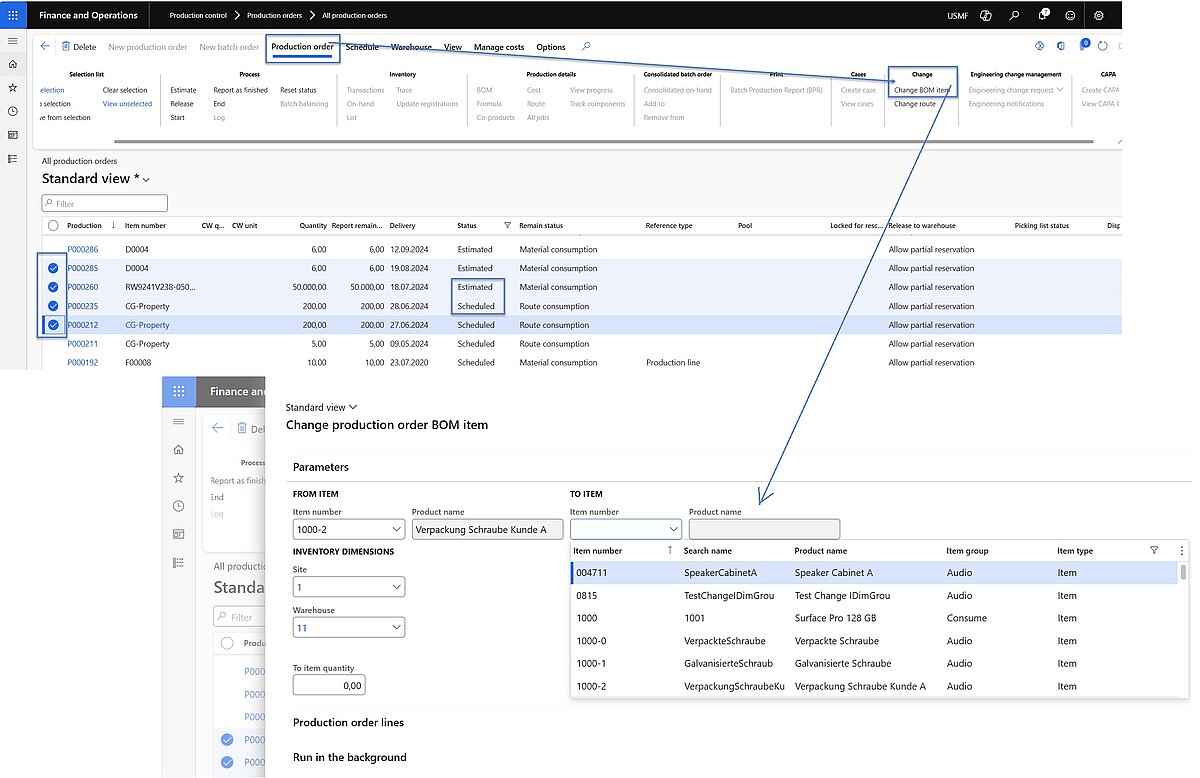Refresh the page using the circular arrow icon

[x=1103, y=46]
